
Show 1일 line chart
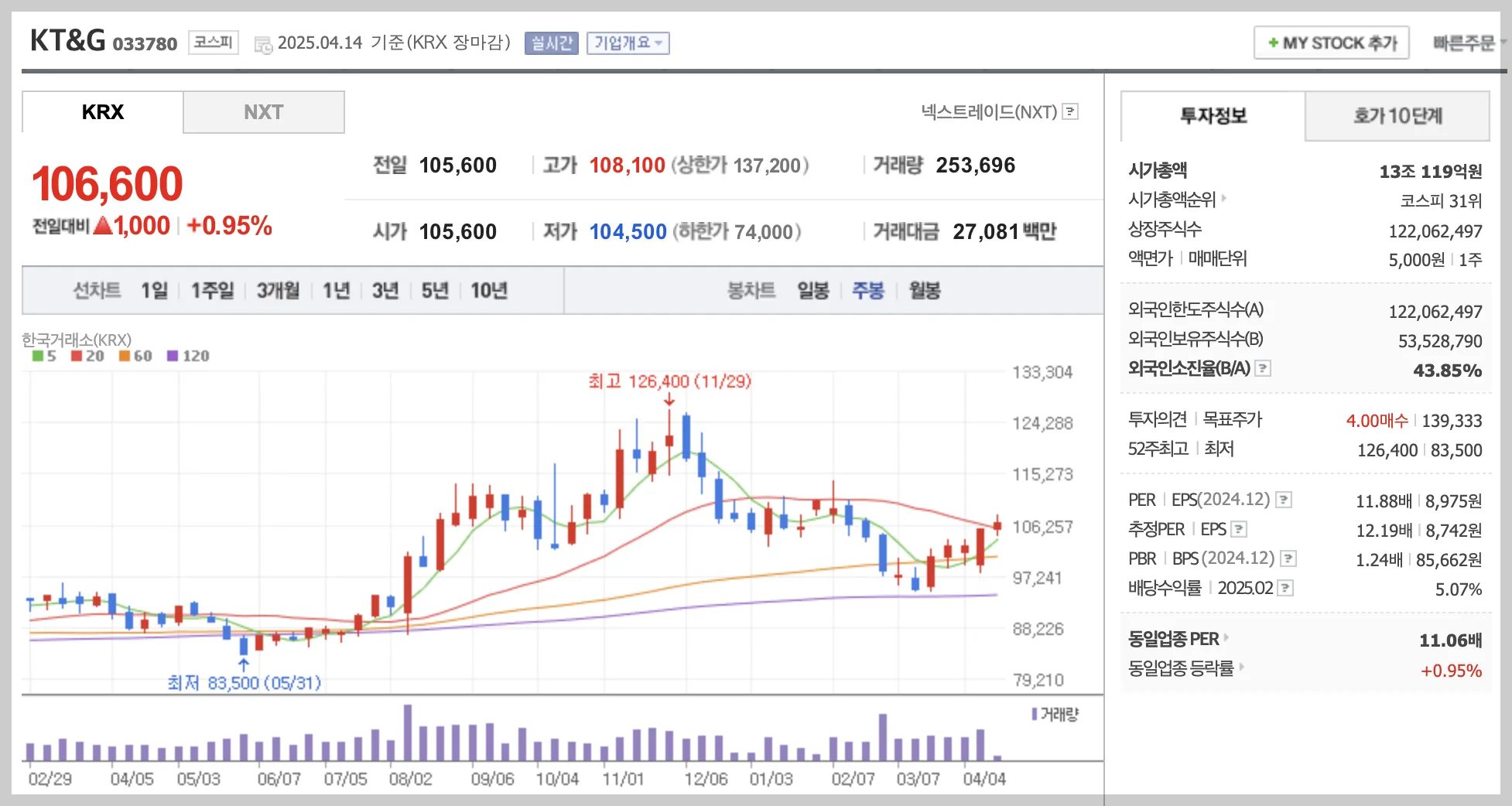pyautogui.click(x=154, y=291)
